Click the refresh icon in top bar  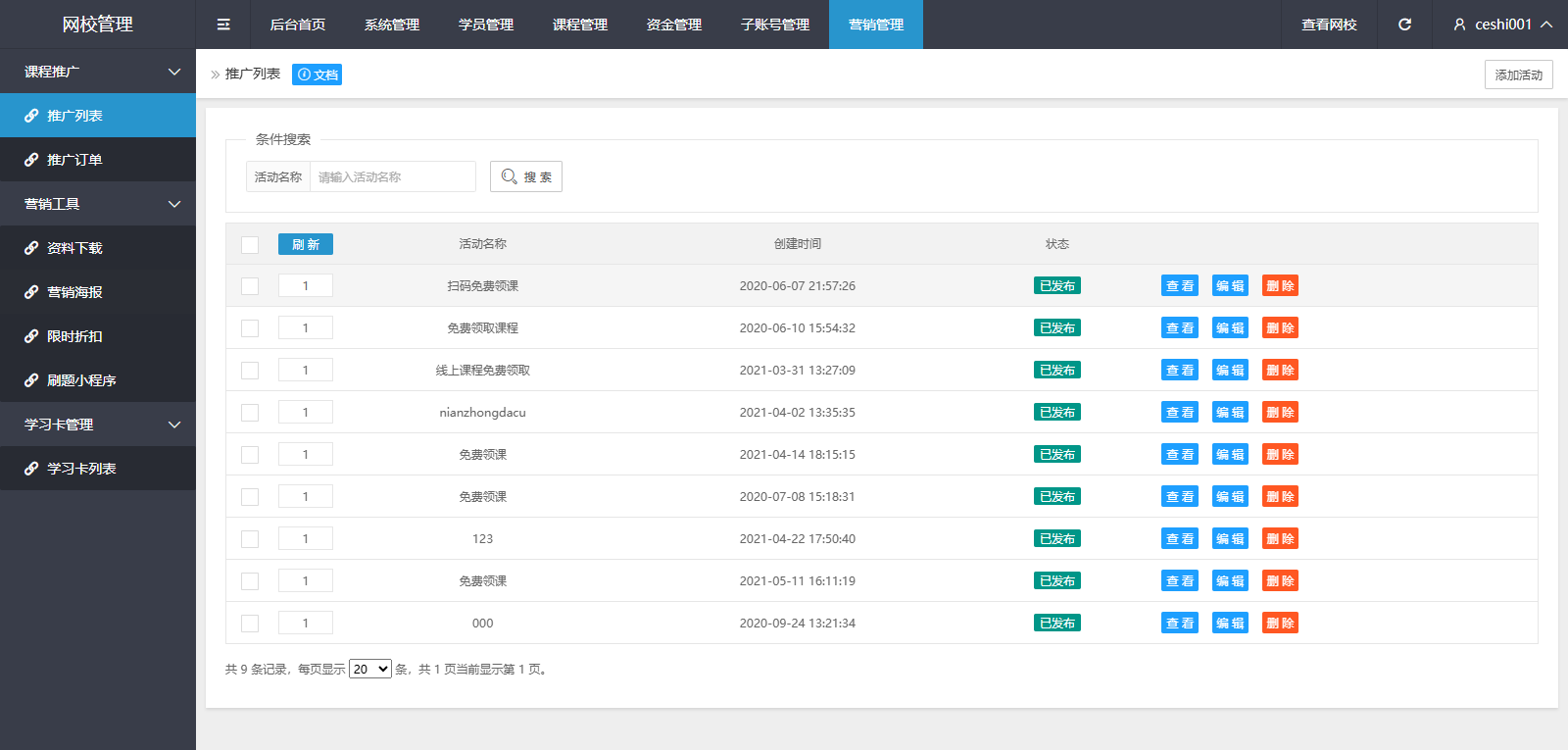1404,25
